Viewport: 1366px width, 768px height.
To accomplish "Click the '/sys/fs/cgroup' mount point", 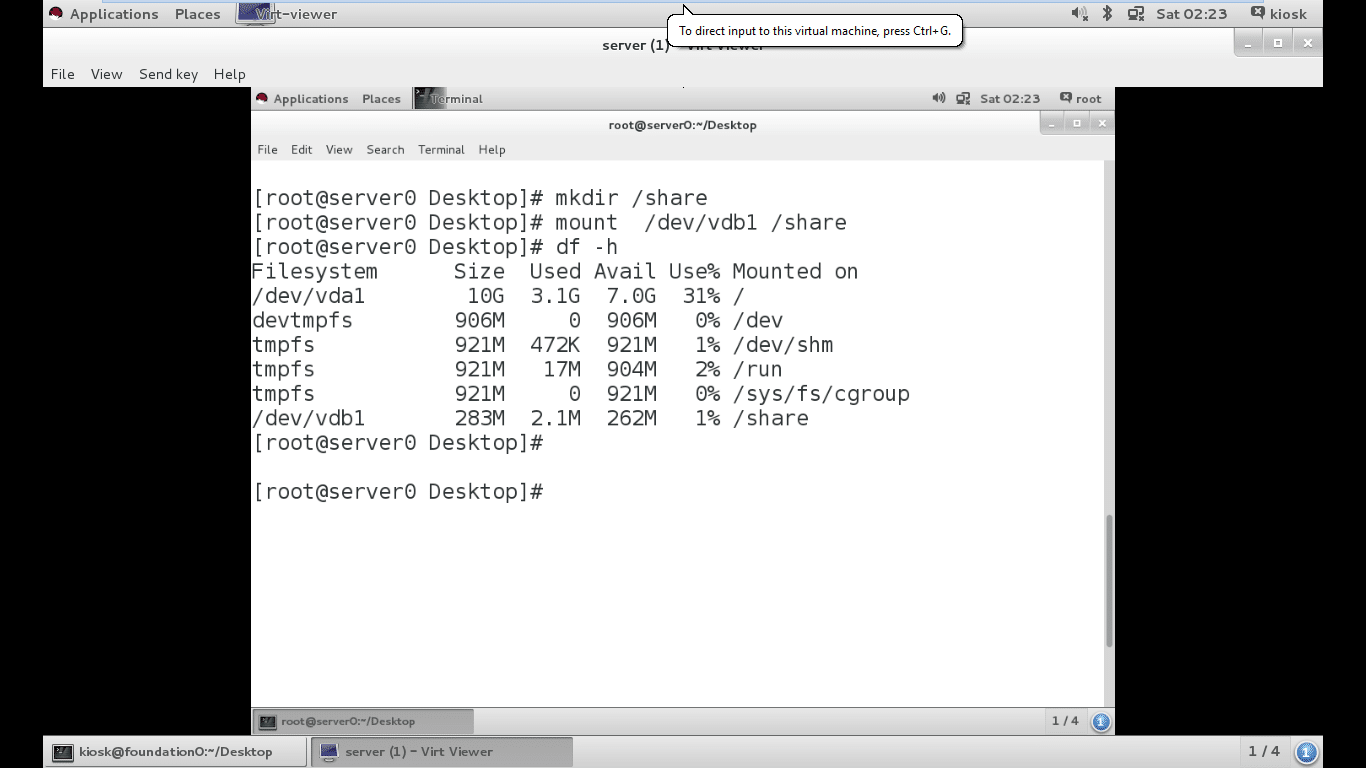I will pyautogui.click(x=821, y=394).
